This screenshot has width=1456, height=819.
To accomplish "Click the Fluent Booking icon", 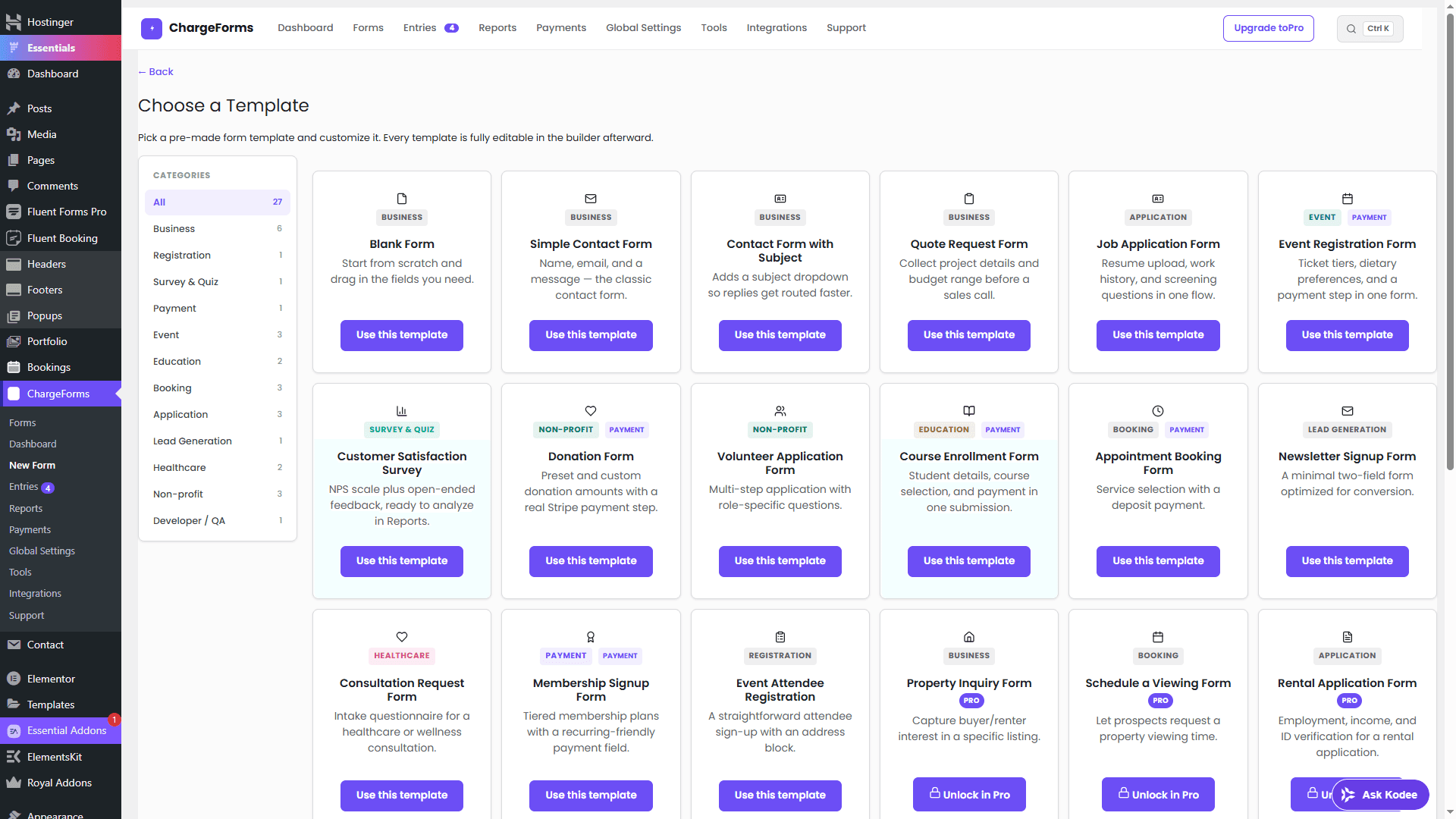I will coord(14,238).
